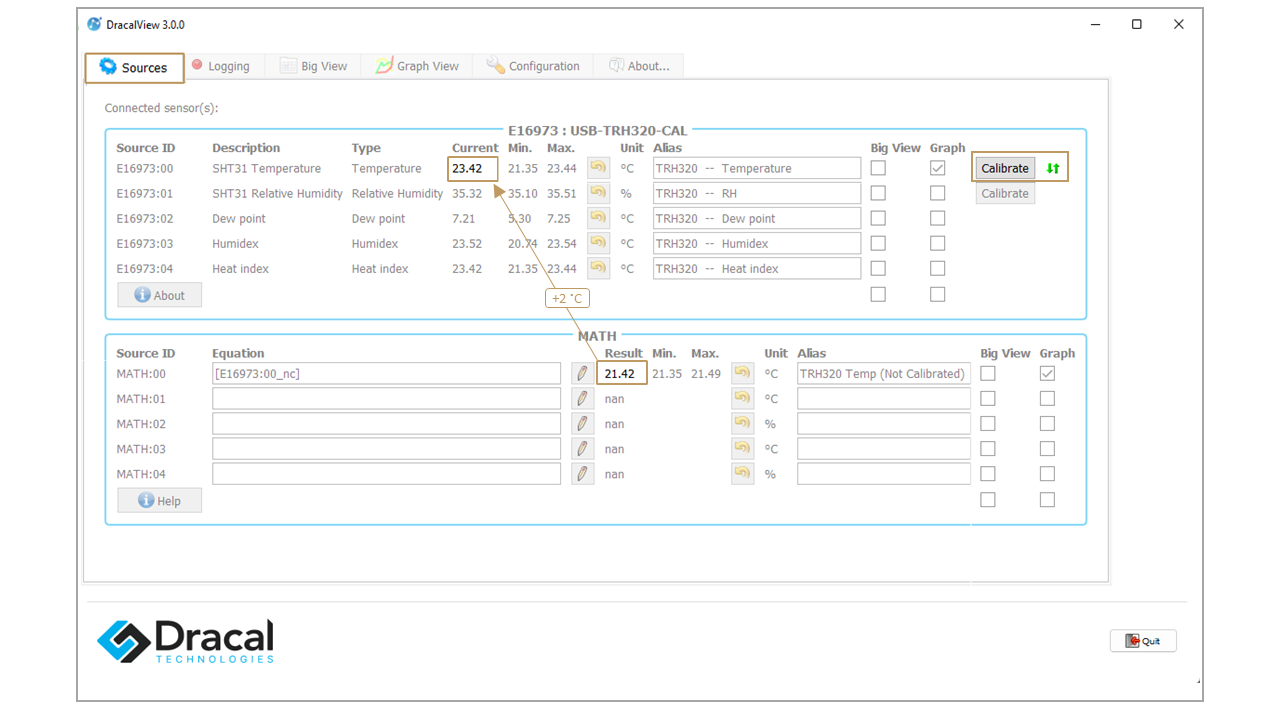Viewport: 1280px width, 720px height.
Task: Edit equation pencil icon for MATH:04
Action: tap(582, 473)
